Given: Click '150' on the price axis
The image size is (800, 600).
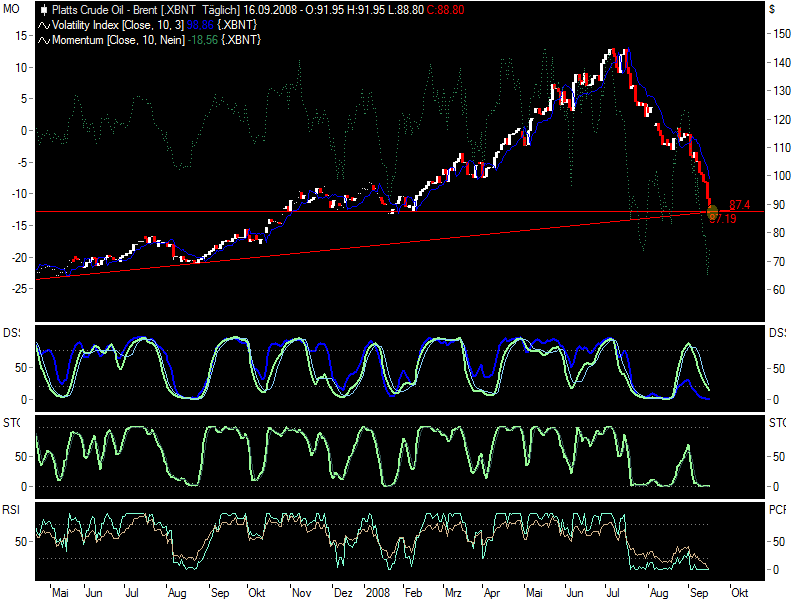Looking at the screenshot, I should [x=783, y=34].
